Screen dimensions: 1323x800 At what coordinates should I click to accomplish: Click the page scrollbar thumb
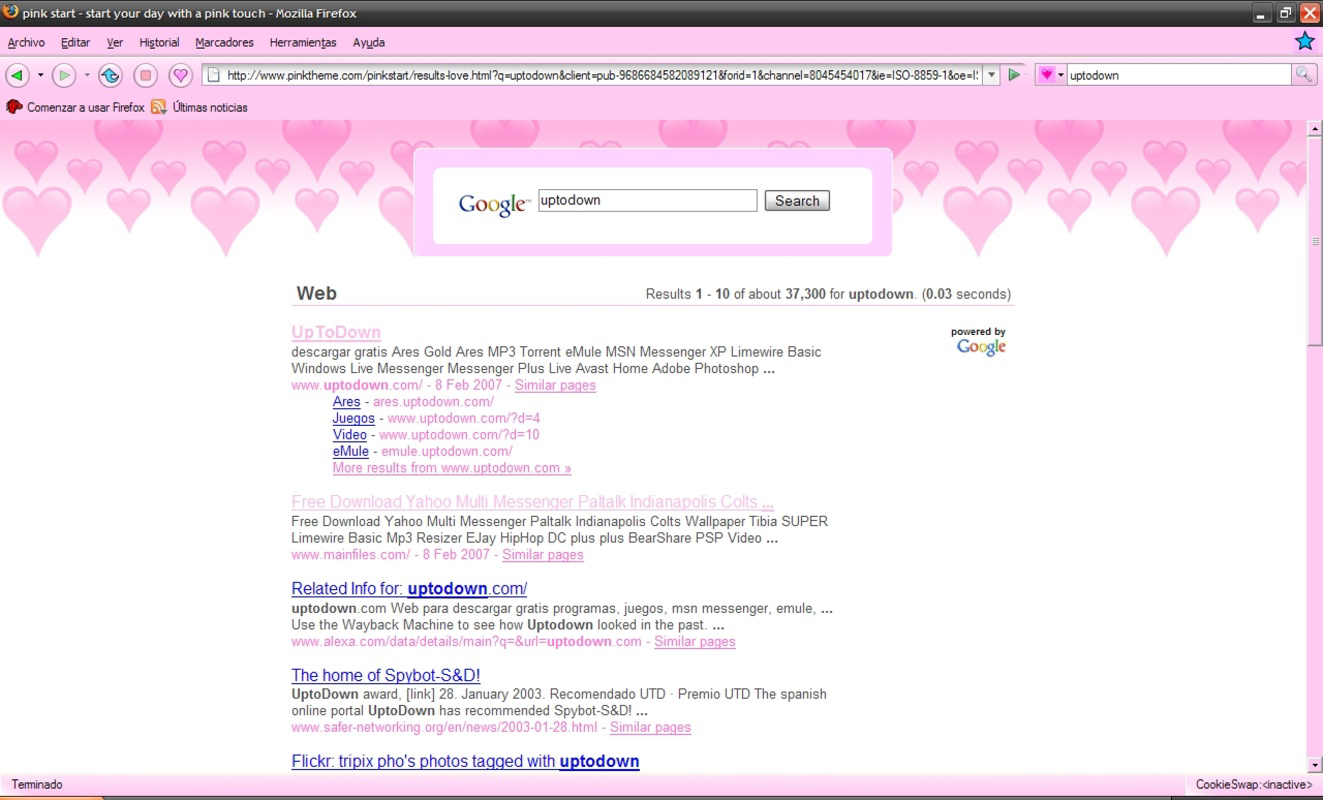click(x=1315, y=241)
